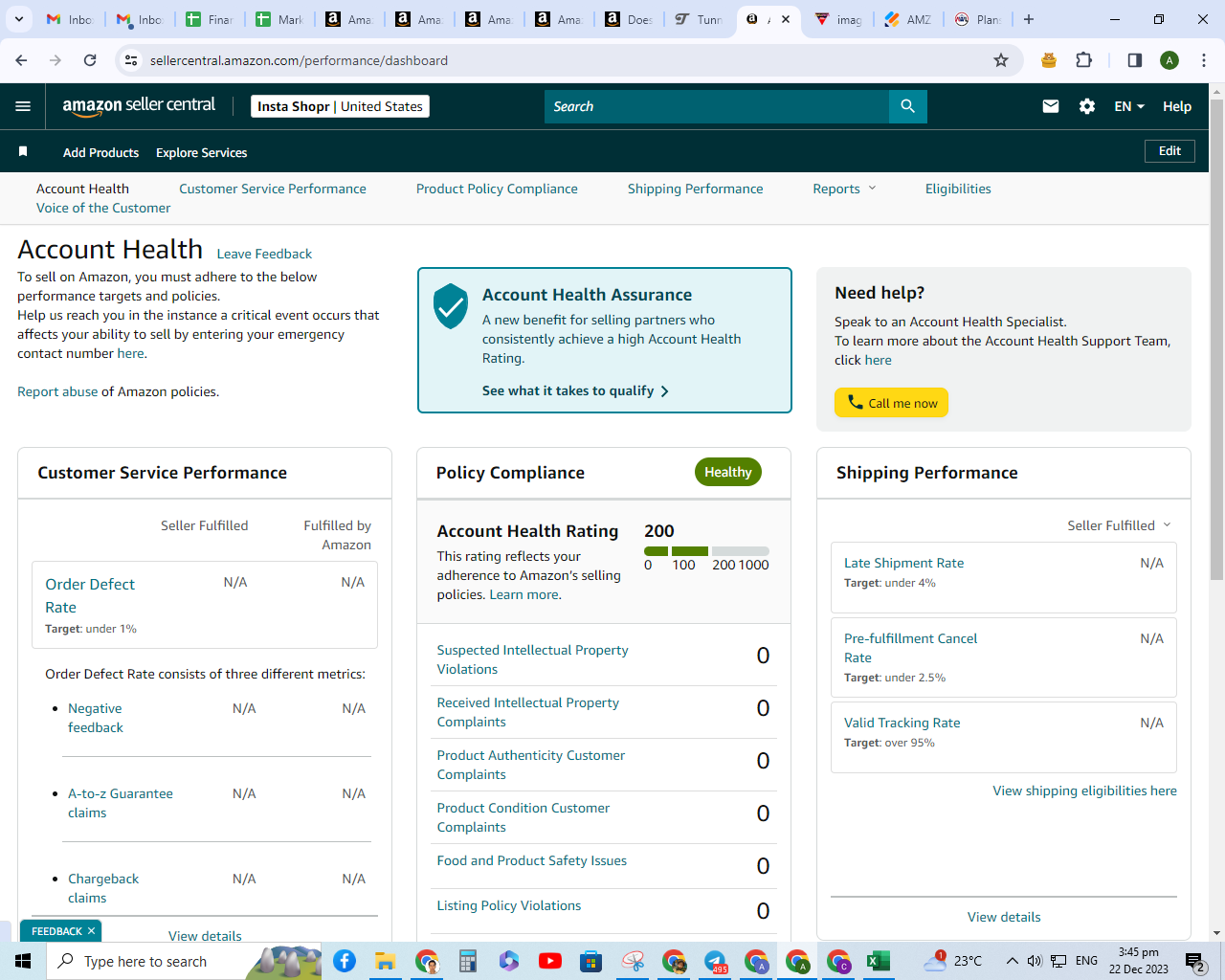The width and height of the screenshot is (1225, 980).
Task: Open Excel from the taskbar
Action: (x=879, y=961)
